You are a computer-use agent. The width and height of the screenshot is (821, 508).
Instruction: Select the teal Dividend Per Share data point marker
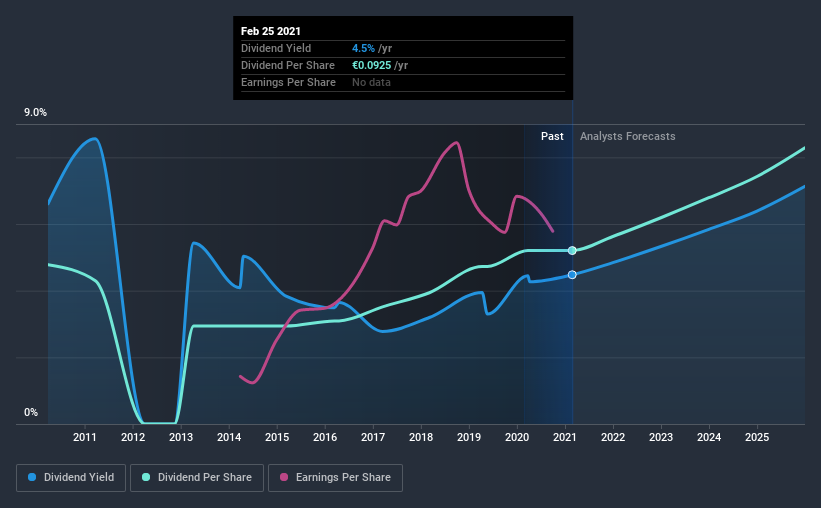572,250
